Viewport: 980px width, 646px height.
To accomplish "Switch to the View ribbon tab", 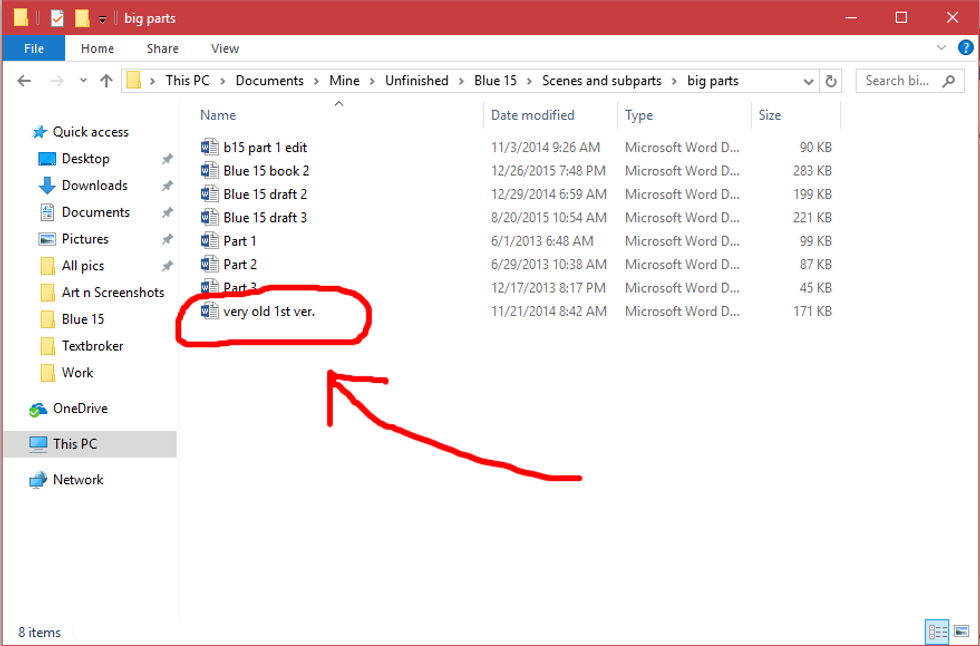I will coord(225,48).
